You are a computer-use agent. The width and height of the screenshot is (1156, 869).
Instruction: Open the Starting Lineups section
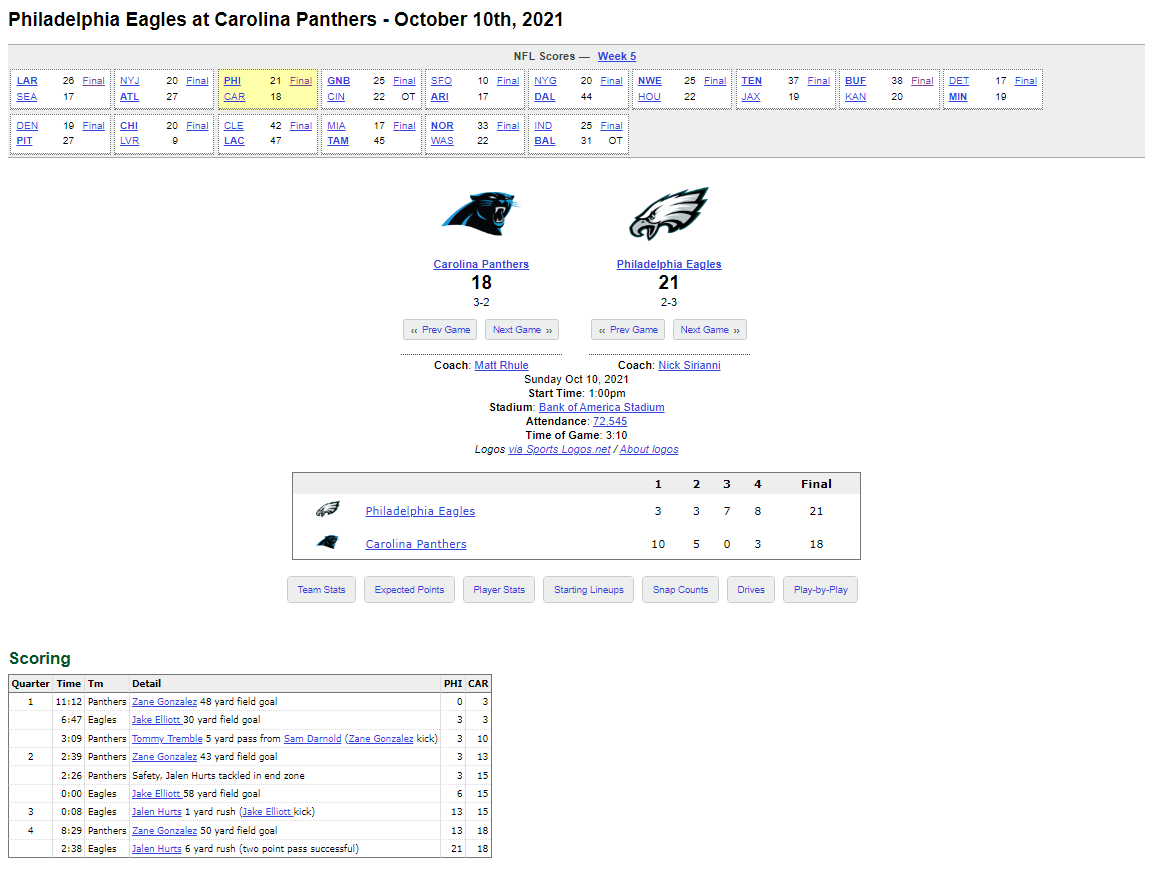click(x=588, y=590)
